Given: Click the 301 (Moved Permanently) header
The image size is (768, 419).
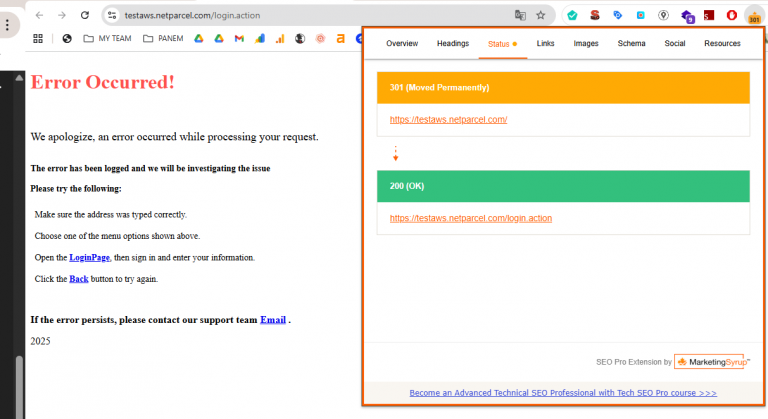Looking at the screenshot, I should (x=563, y=87).
